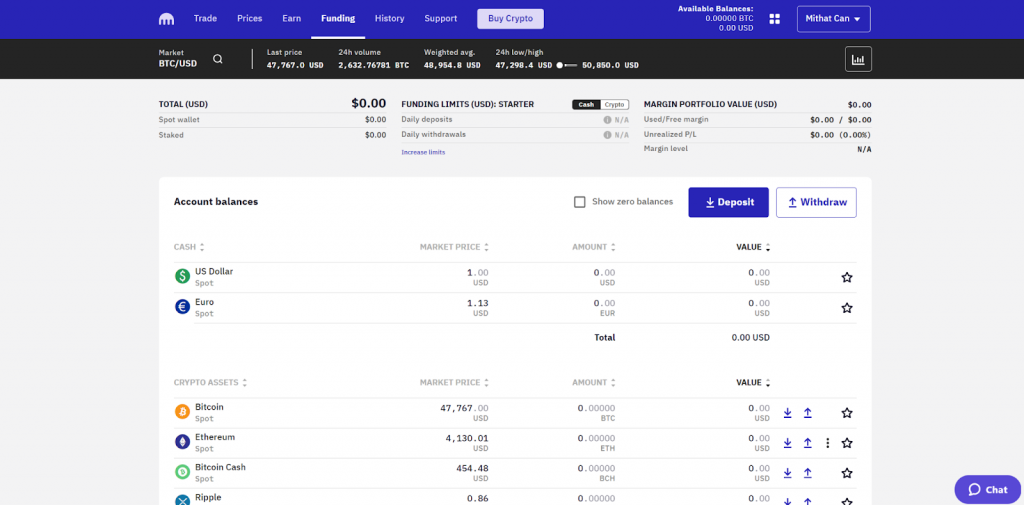The height and width of the screenshot is (505, 1024).
Task: Sort cash table by VALUE
Action: tap(753, 247)
